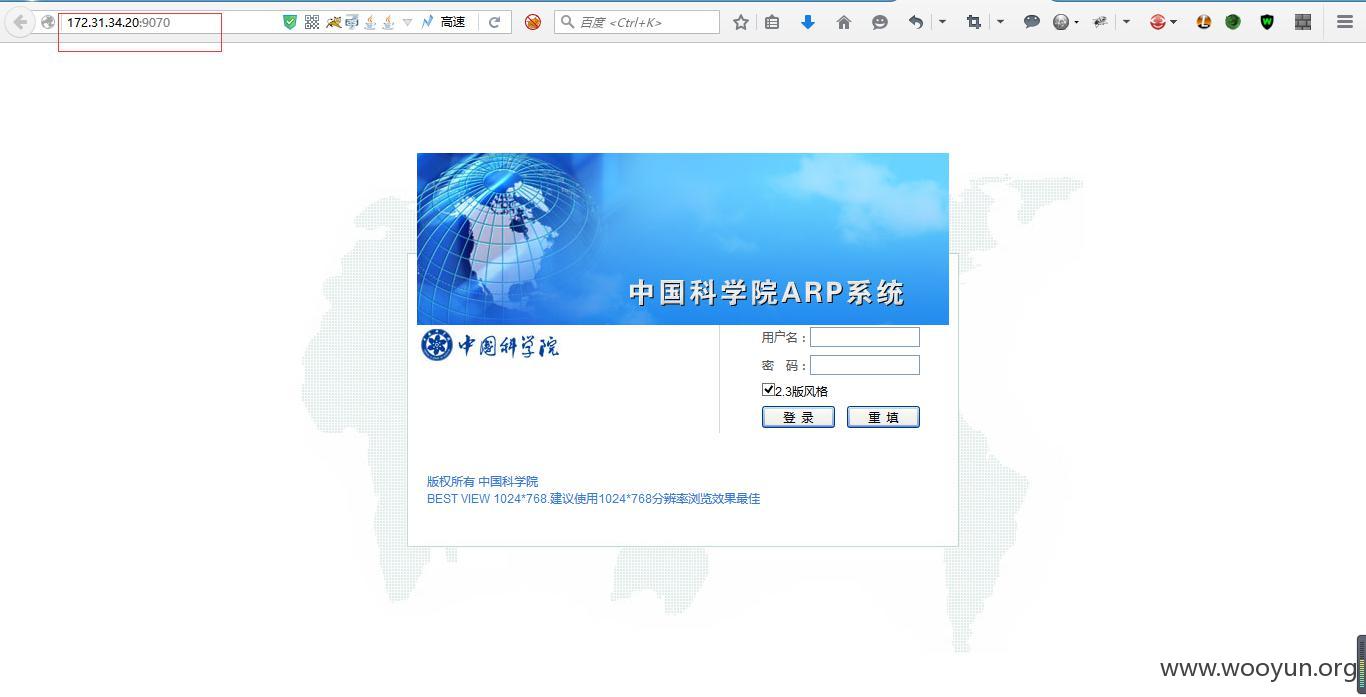Click the BEST VIEW 1024*768 text line

point(593,498)
